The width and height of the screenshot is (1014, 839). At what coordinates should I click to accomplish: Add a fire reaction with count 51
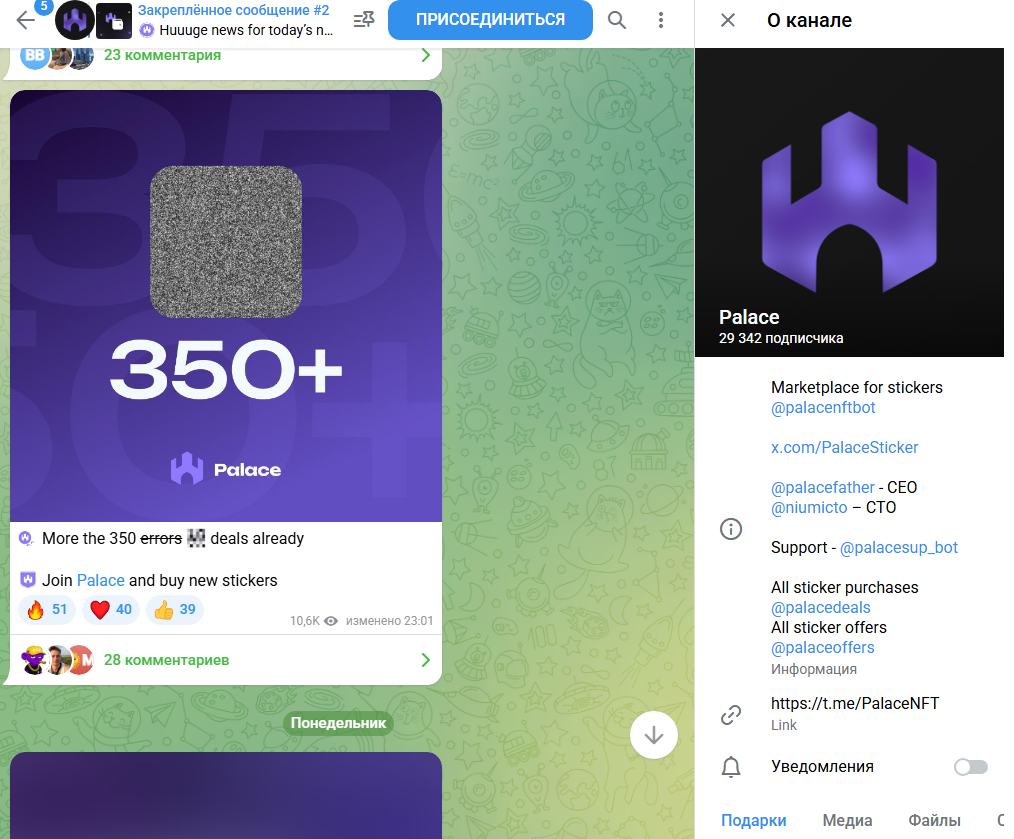pyautogui.click(x=47, y=609)
